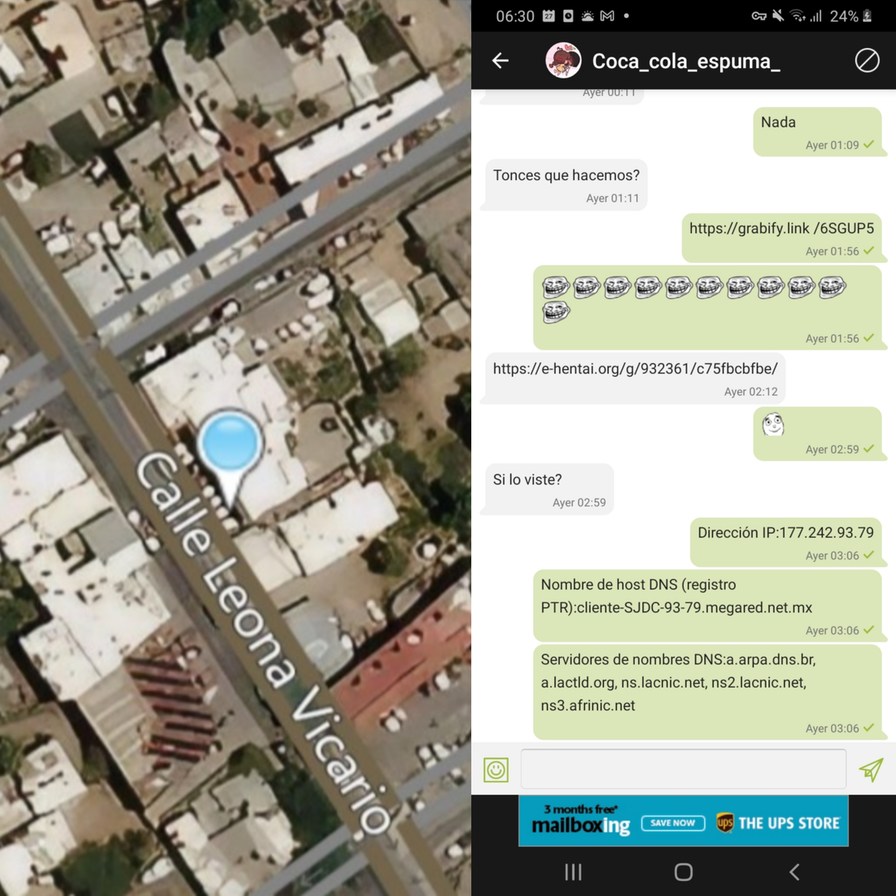Open the emoji picker smiley icon

[x=496, y=769]
